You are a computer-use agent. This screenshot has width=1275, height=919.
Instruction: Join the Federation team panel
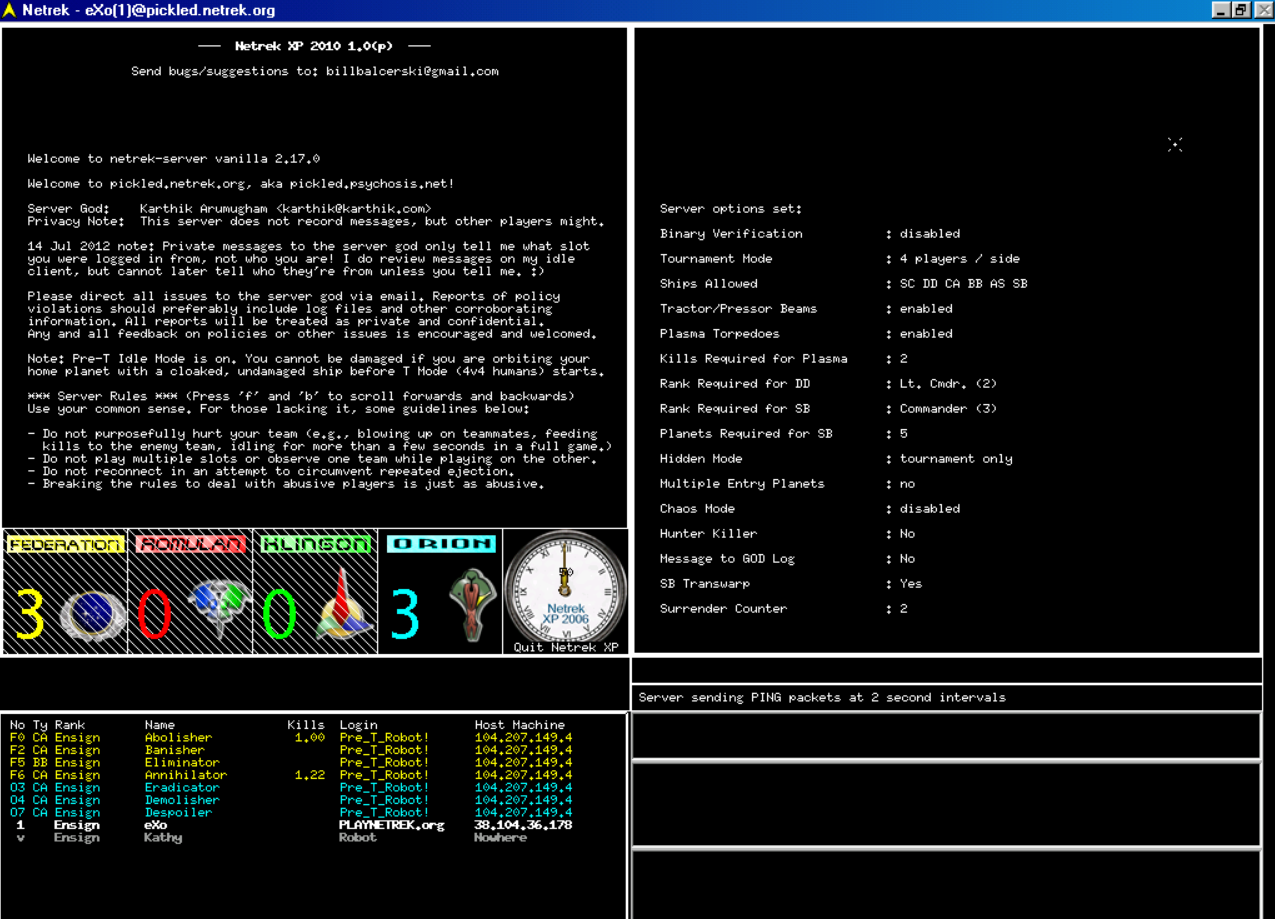coord(65,591)
